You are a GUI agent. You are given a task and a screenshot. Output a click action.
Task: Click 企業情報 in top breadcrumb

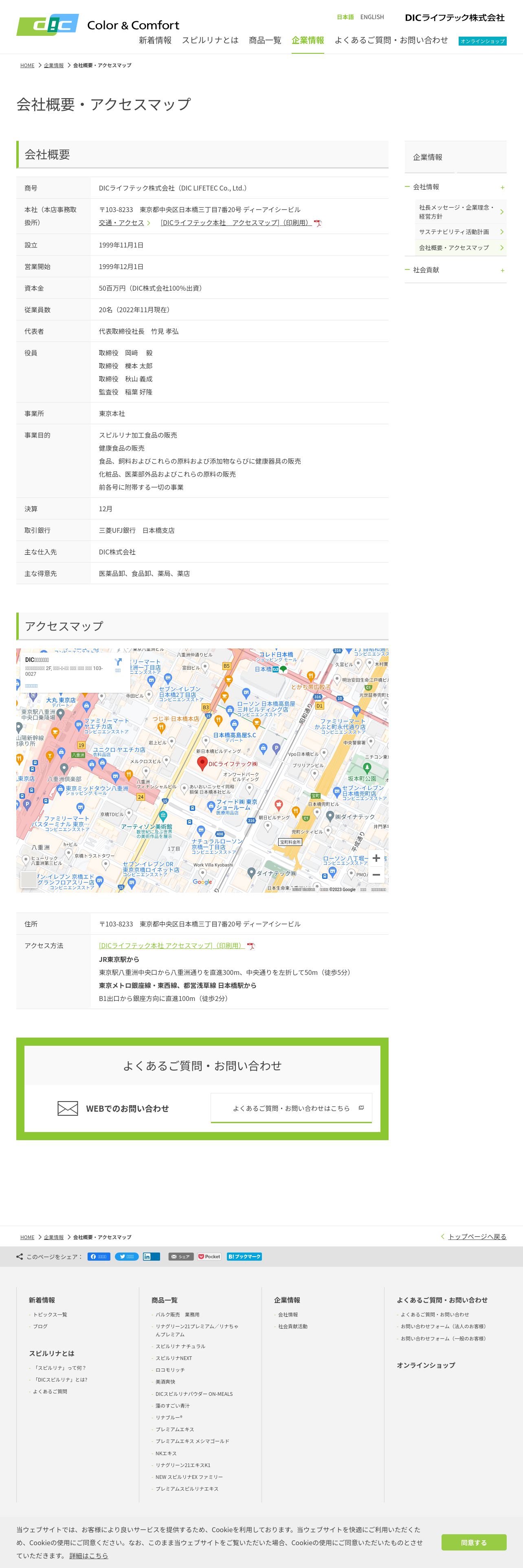point(54,65)
